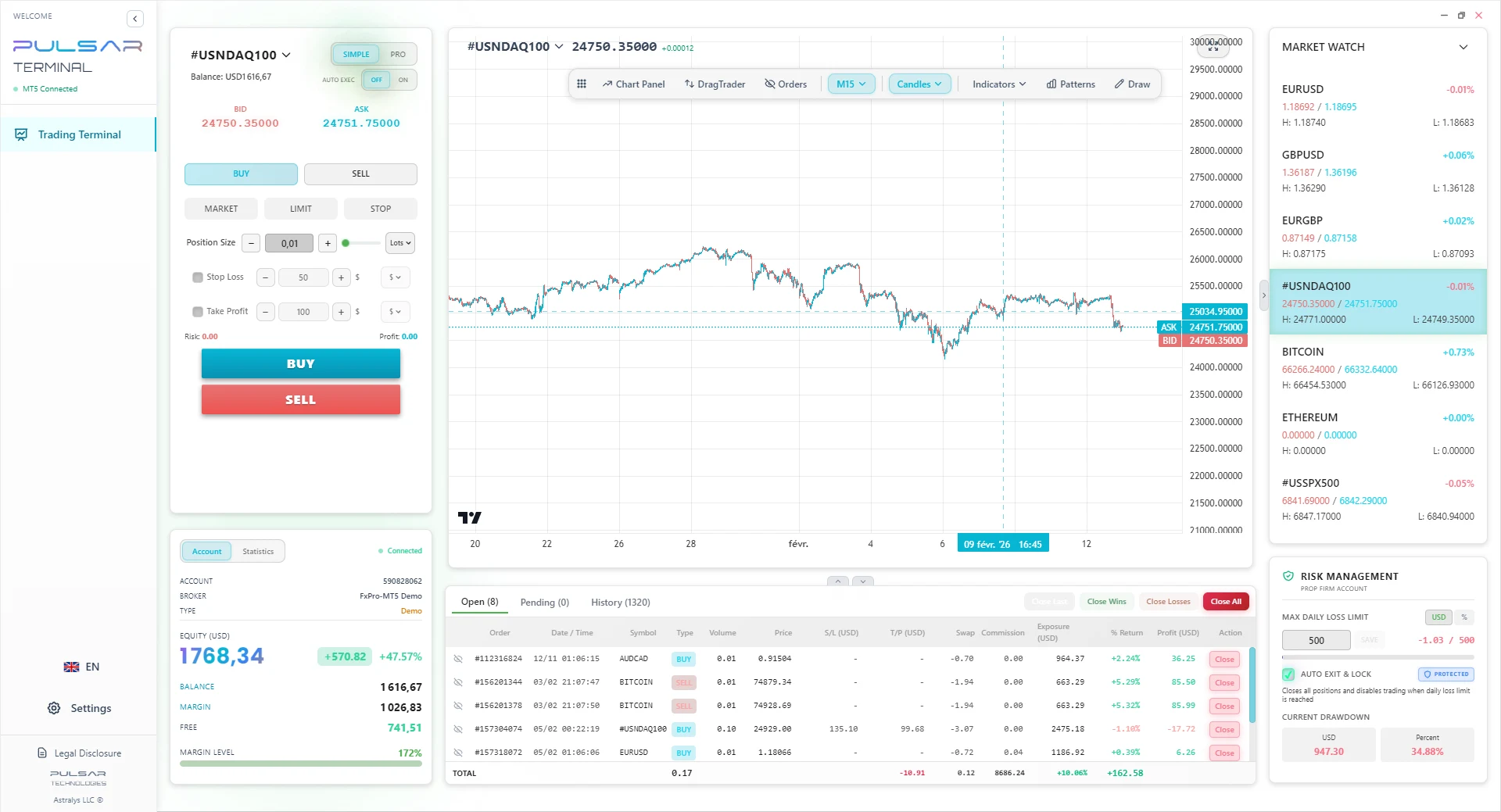The width and height of the screenshot is (1501, 812).
Task: Open Settings gear in sidebar
Action: coord(81,708)
